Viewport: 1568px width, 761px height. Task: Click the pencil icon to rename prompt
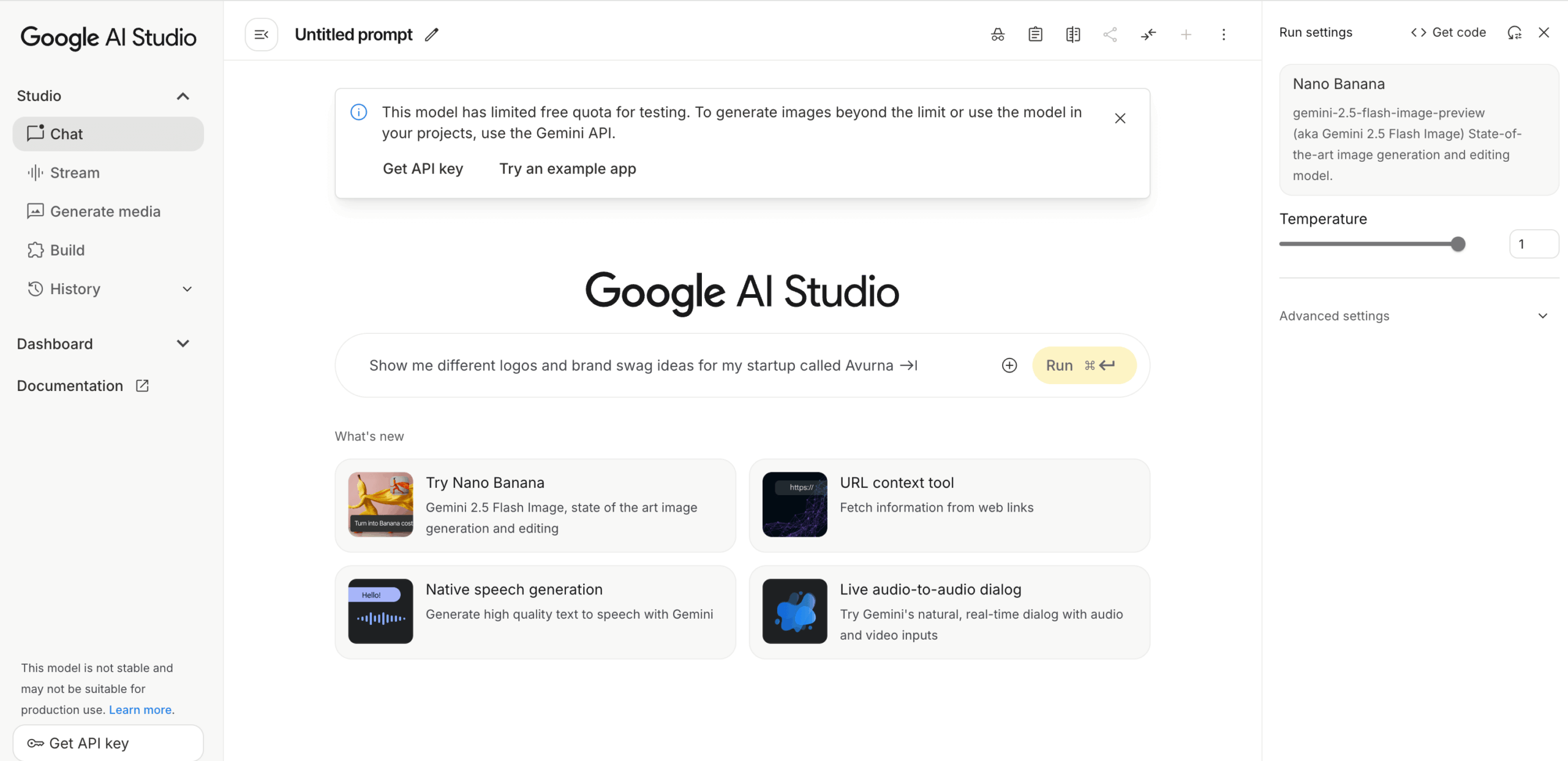tap(432, 34)
